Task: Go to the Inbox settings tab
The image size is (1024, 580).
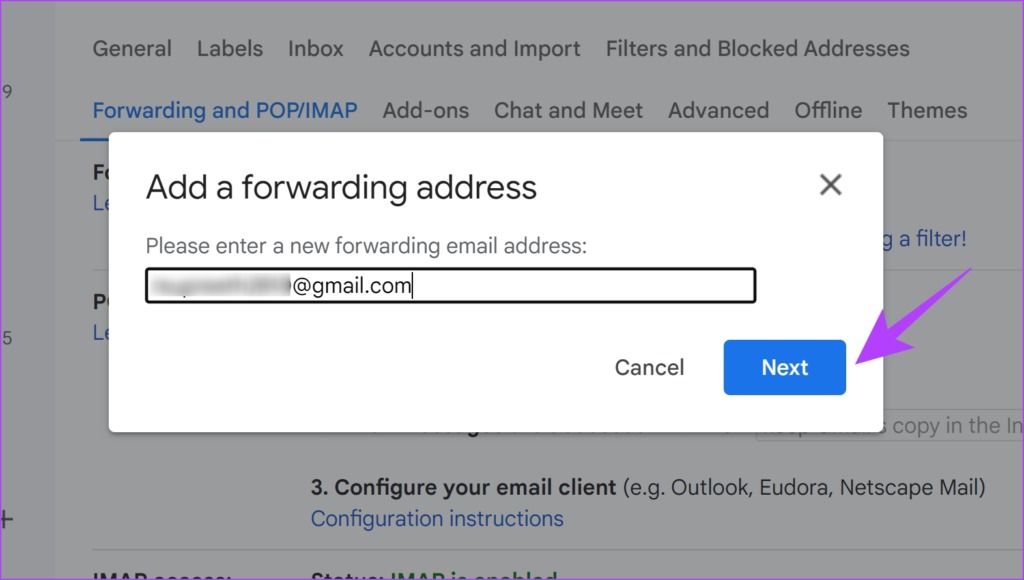Action: [315, 49]
